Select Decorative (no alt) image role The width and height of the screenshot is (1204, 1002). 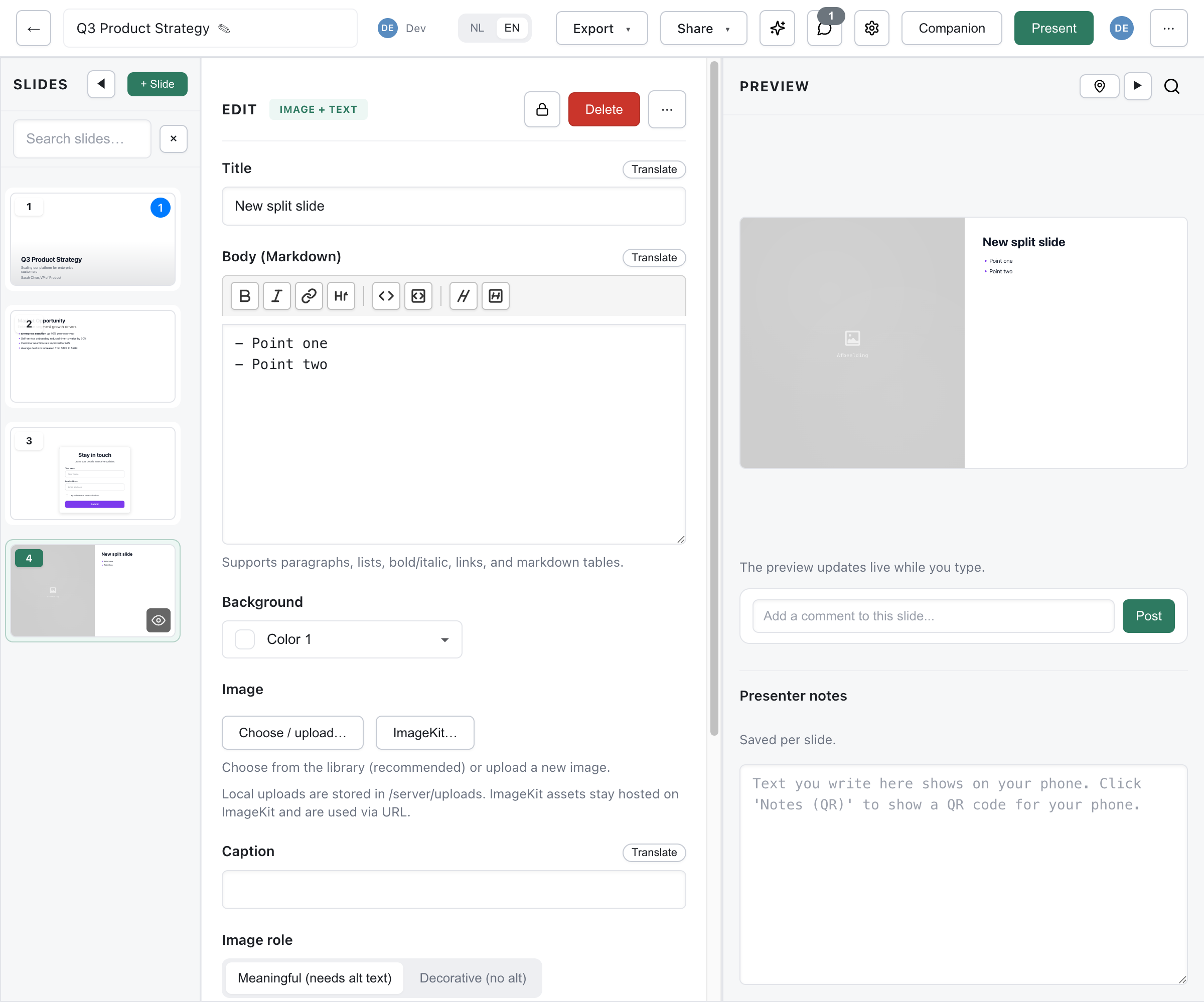pyautogui.click(x=473, y=978)
